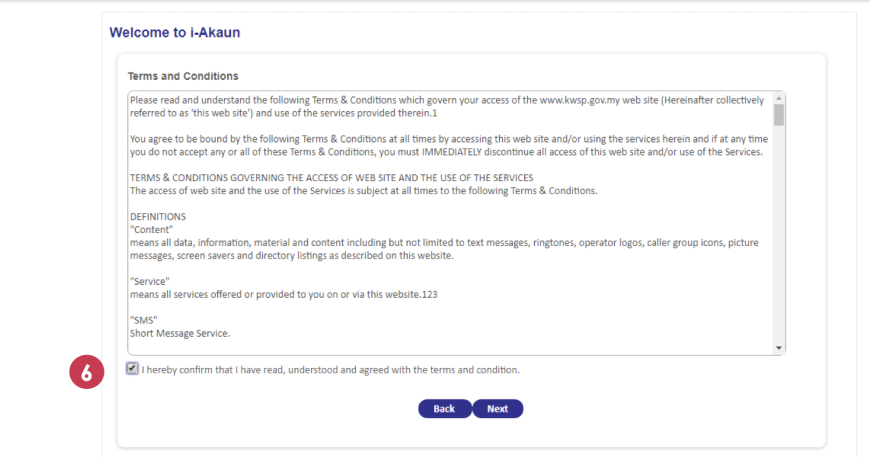870x462 pixels.
Task: Click the 'TERMS & CONDITIONS GOVERNING' heading line
Action: 331,178
